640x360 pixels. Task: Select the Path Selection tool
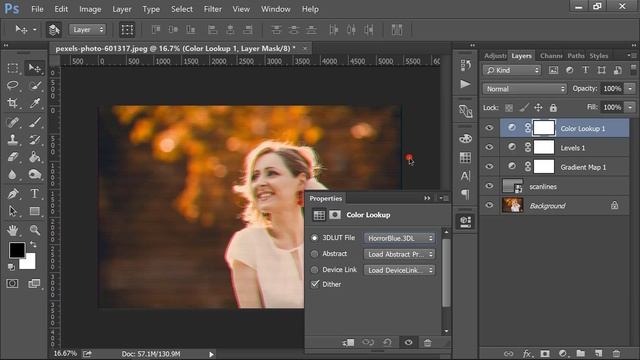(x=13, y=211)
